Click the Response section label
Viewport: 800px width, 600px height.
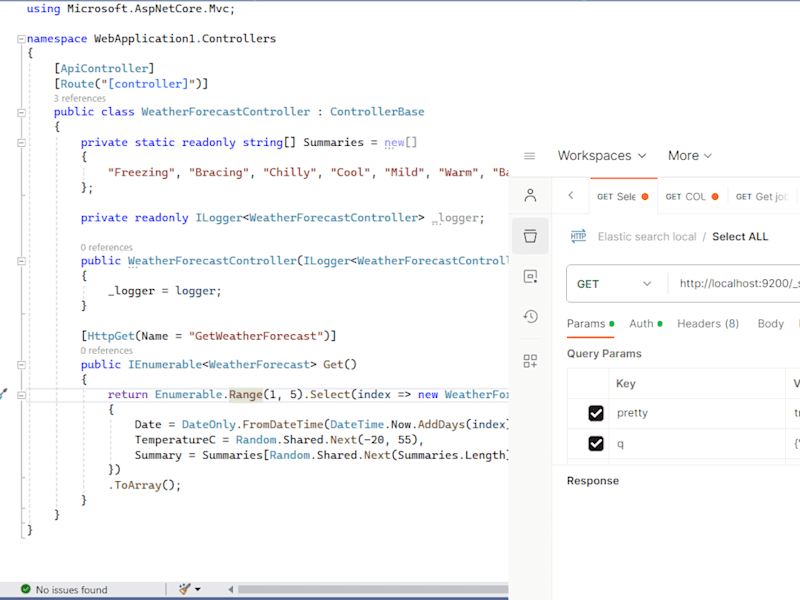(x=592, y=481)
